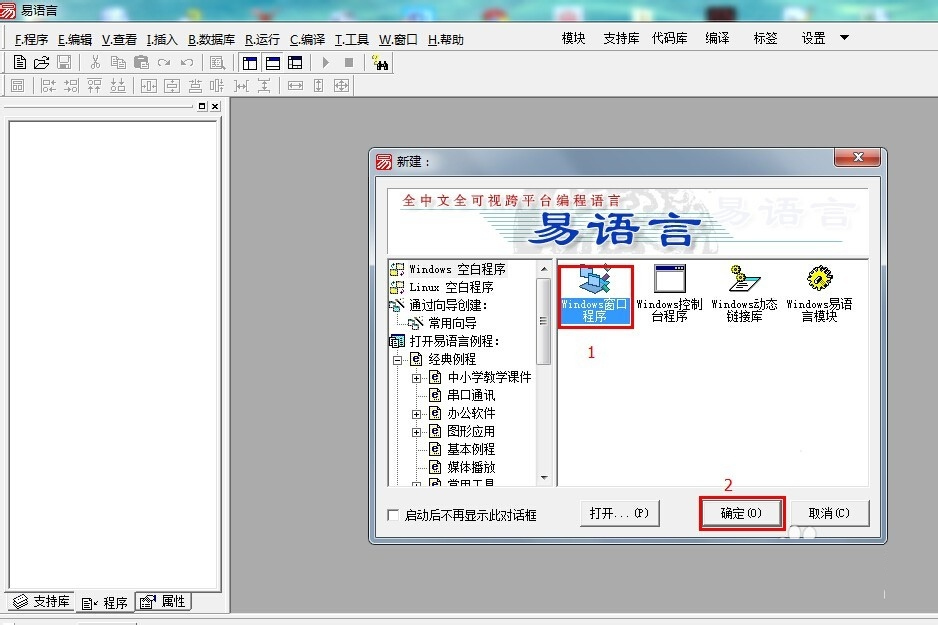Image resolution: width=938 pixels, height=625 pixels.
Task: Toggle the work panel layout icon
Action: pos(250,63)
